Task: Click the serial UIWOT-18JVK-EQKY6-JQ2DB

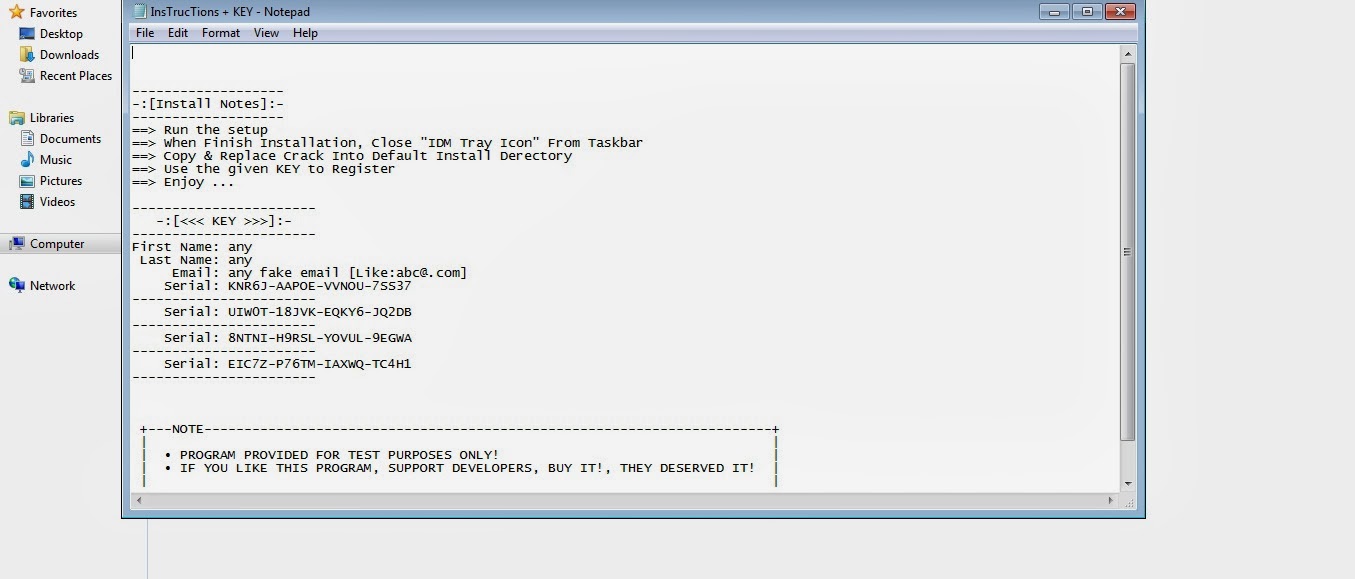Action: pos(320,312)
